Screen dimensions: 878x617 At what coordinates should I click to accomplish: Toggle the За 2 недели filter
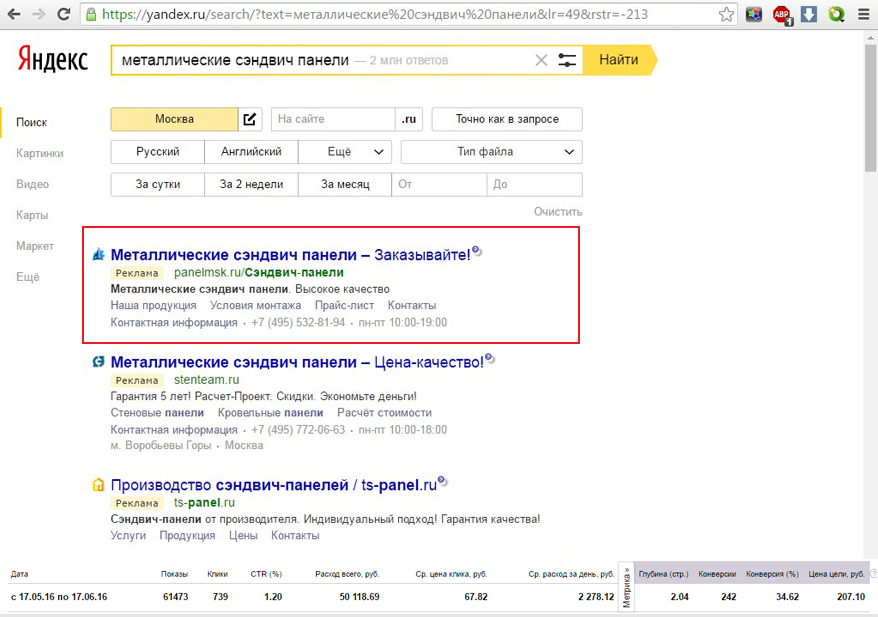[251, 184]
